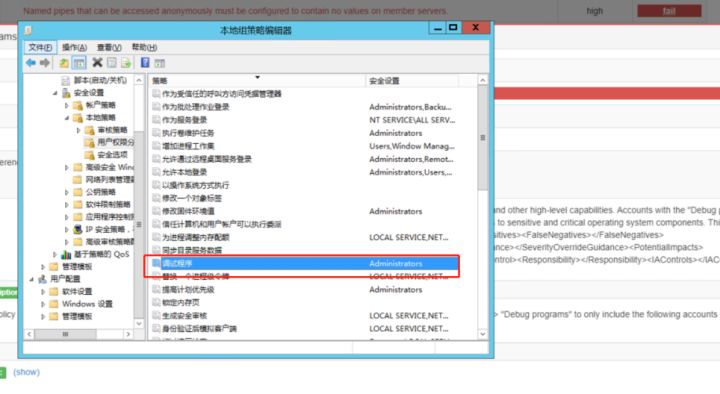The width and height of the screenshot is (720, 394).
Task: Expand the 公钥策略 tree node
Action: point(67,192)
